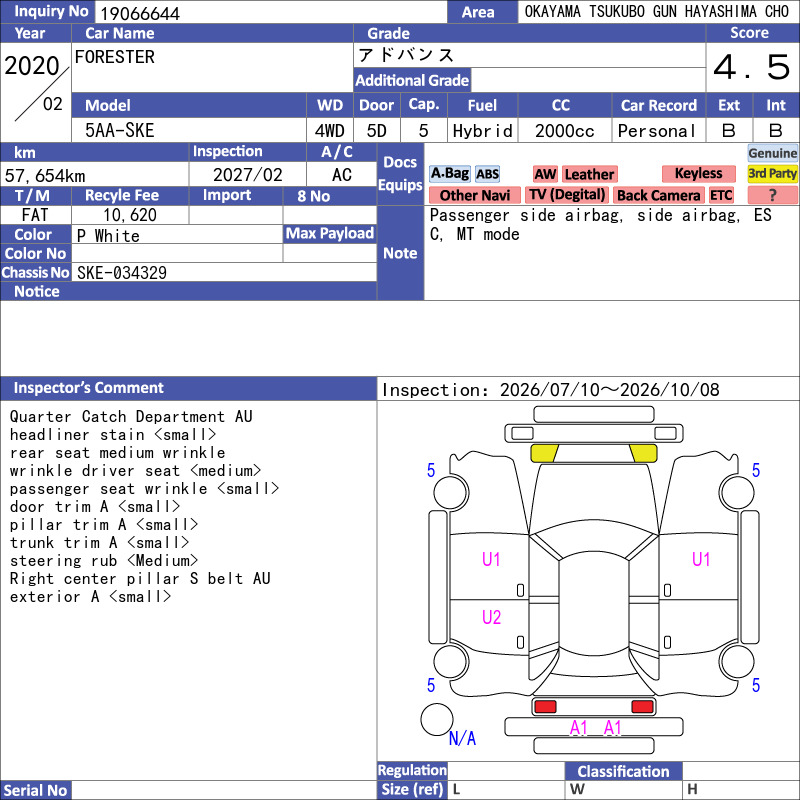Select the 3rd Party legend swatch
Viewport: 800px width, 800px height.
point(772,173)
